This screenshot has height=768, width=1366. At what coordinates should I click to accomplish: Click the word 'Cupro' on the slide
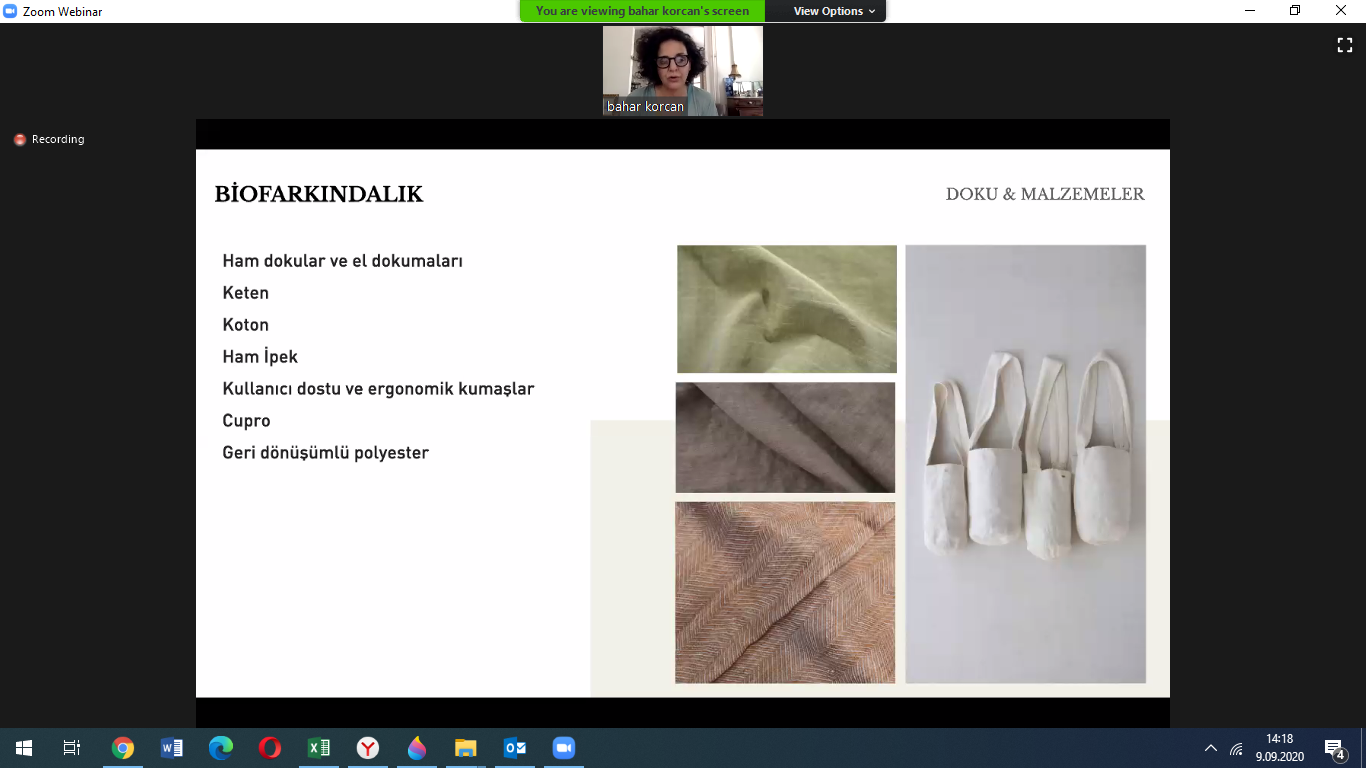pos(246,421)
